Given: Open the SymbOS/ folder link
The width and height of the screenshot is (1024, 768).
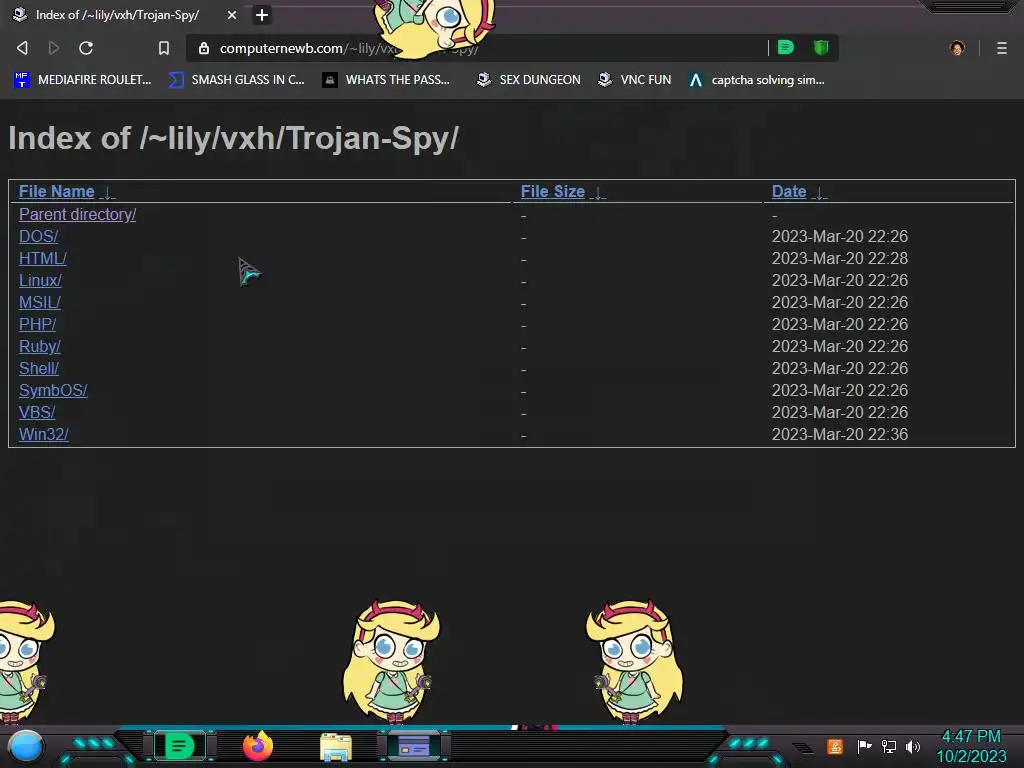Looking at the screenshot, I should 53,391.
